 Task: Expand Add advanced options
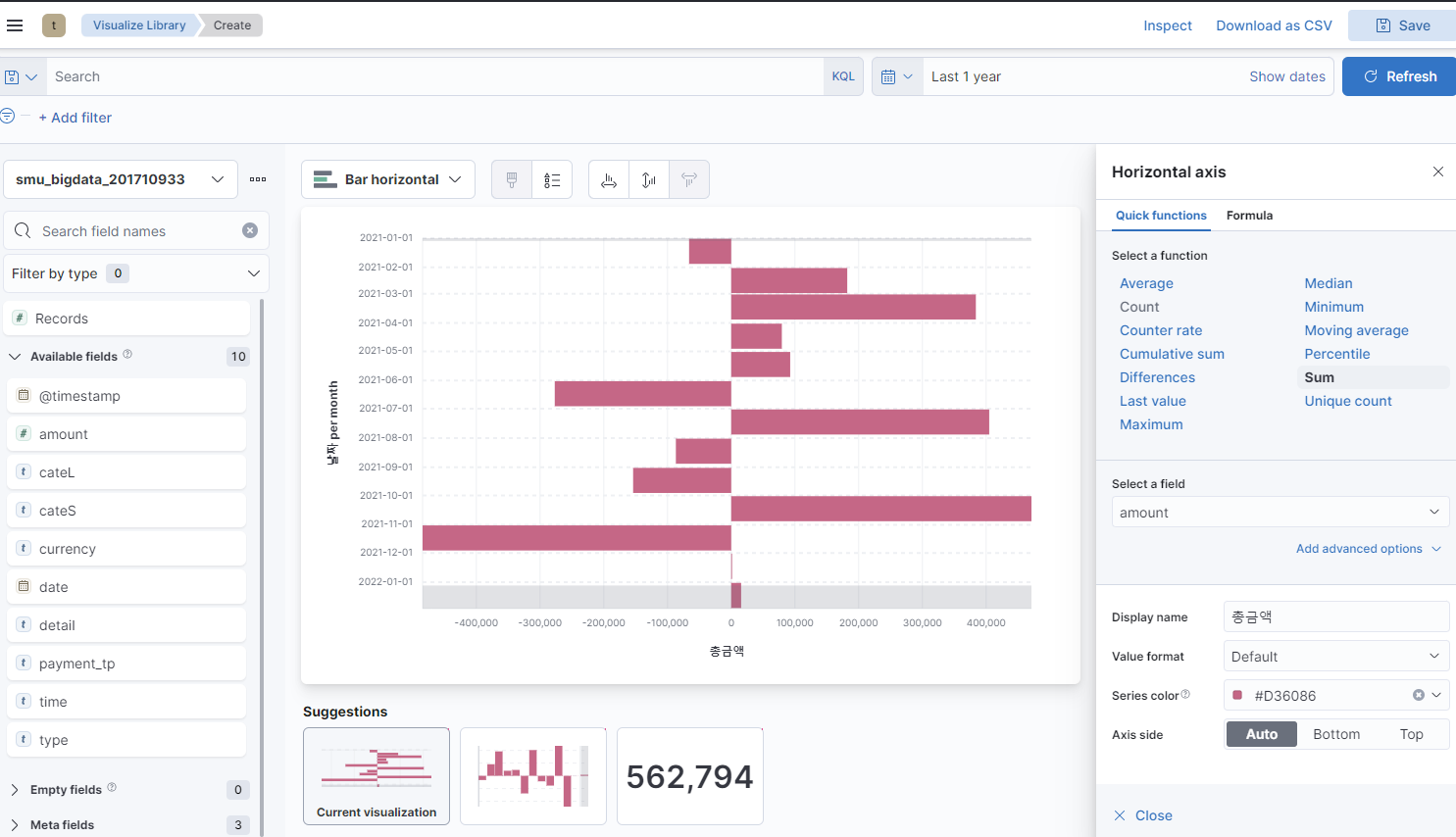[1368, 549]
